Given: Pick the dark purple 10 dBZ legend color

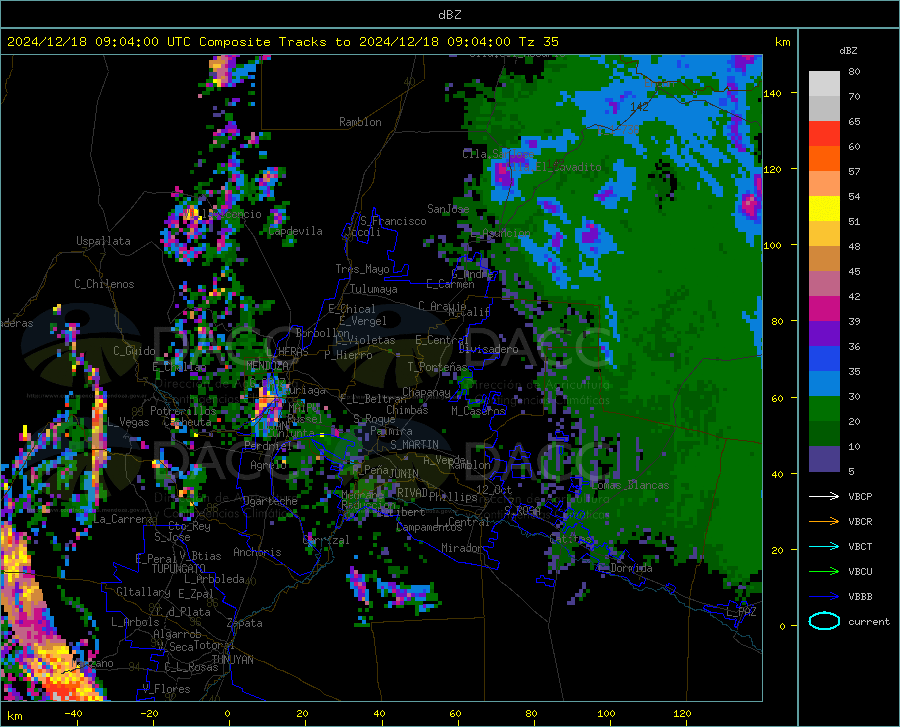Looking at the screenshot, I should (x=824, y=458).
